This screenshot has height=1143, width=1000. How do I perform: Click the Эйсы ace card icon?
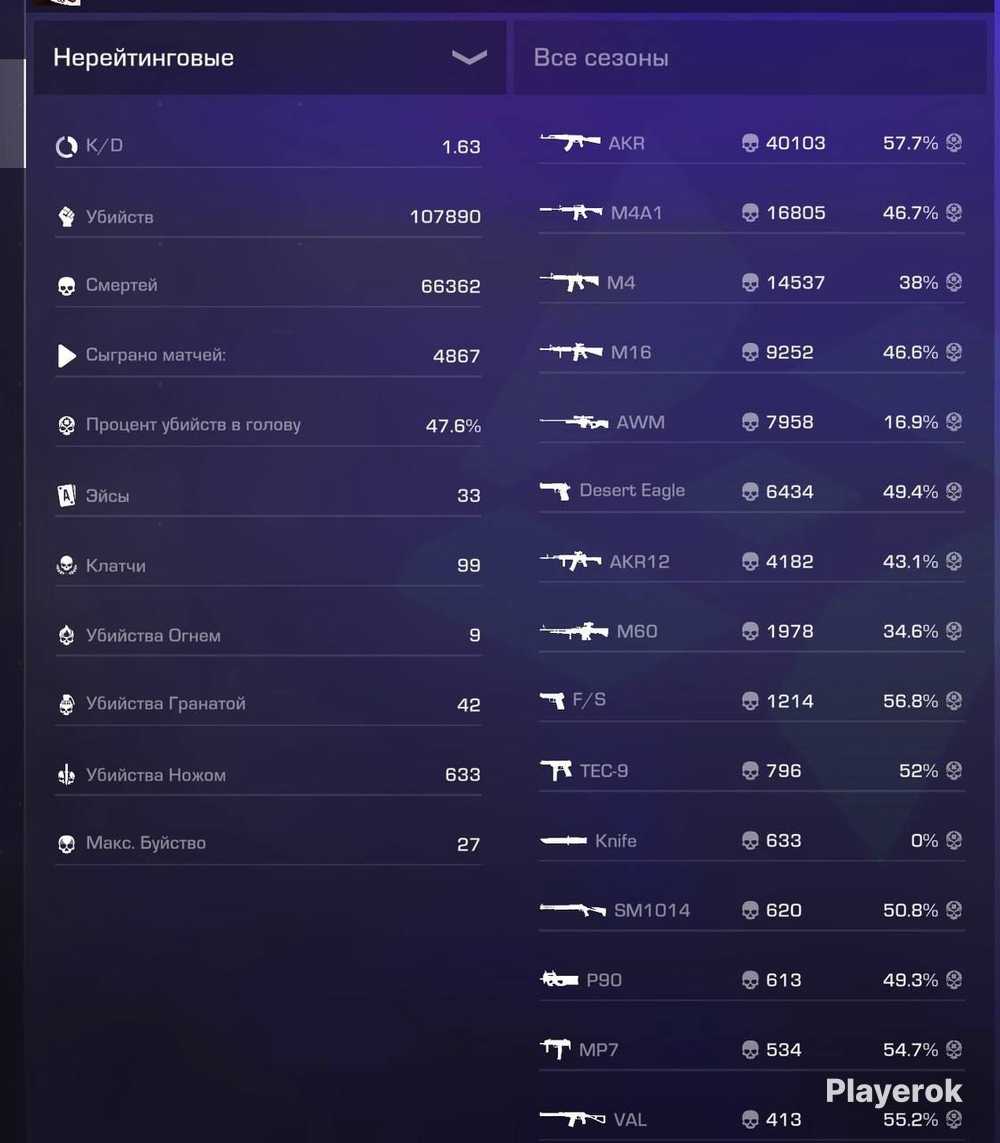tap(66, 496)
